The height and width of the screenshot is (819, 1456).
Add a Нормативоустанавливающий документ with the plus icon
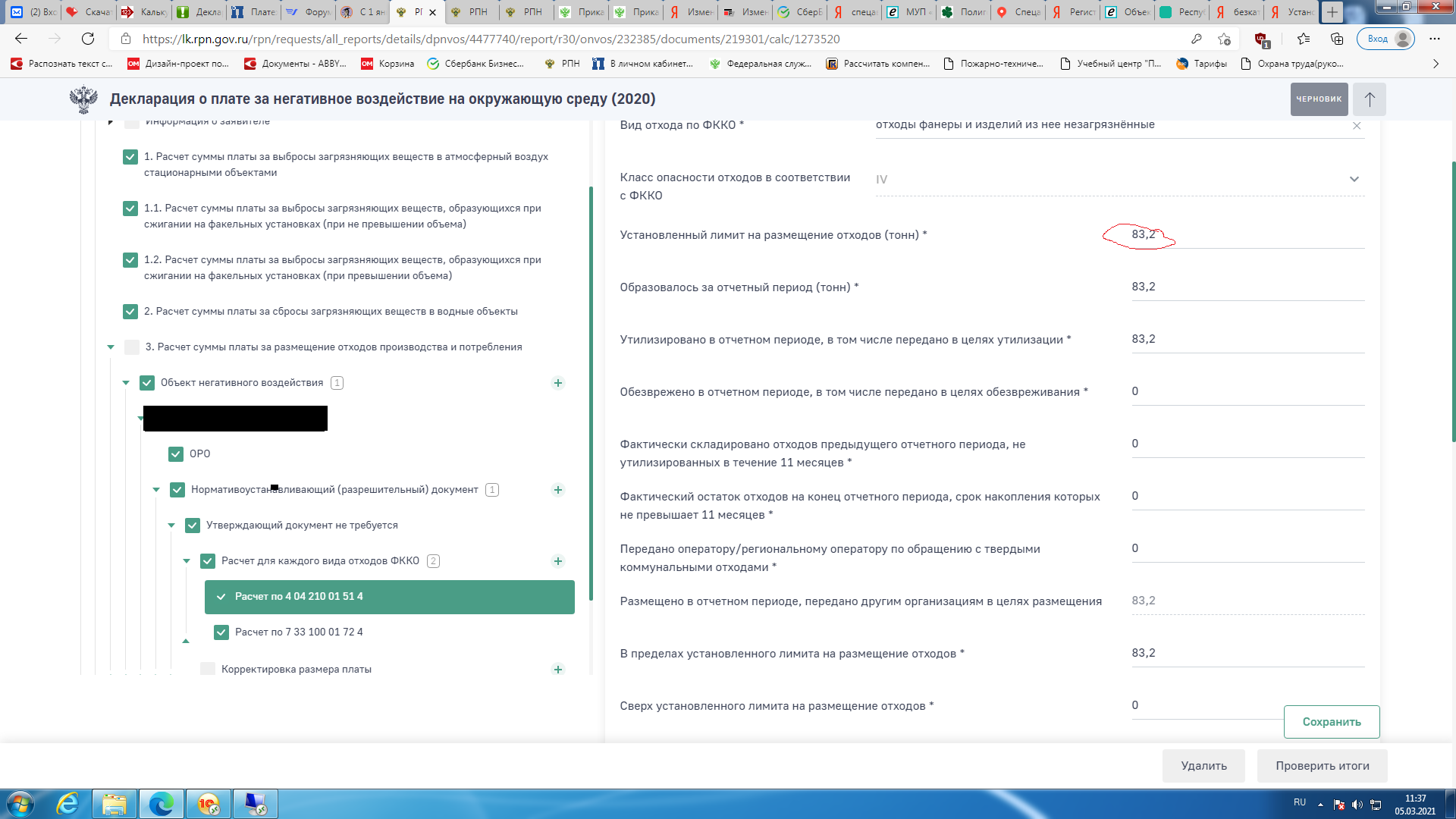558,490
